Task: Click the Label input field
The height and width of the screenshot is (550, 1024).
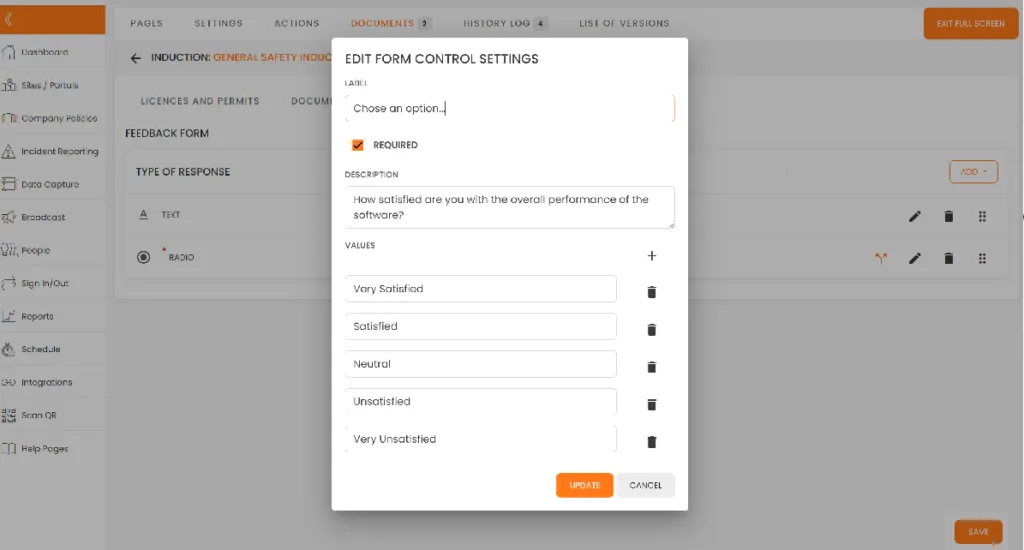Action: [509, 108]
